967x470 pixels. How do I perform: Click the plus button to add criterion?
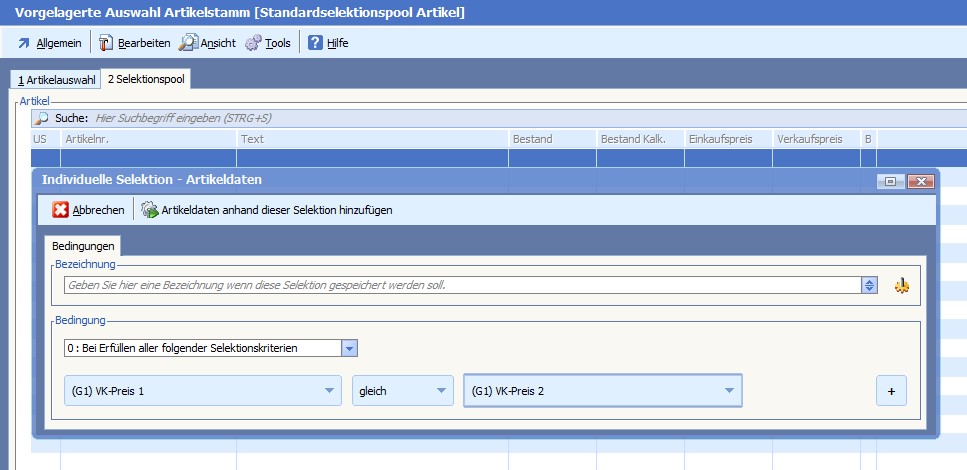(890, 391)
